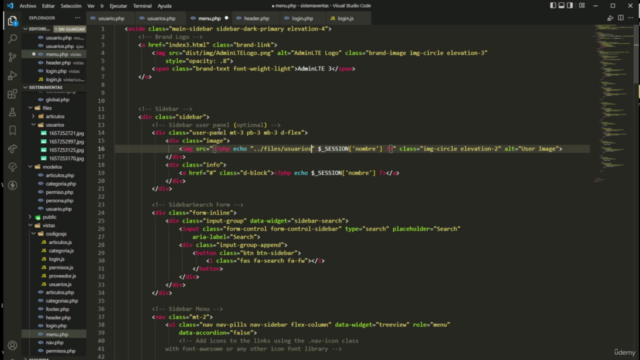The height and width of the screenshot is (360, 640).
Task: Click the VS Code logo in title bar
Action: coord(10,6)
